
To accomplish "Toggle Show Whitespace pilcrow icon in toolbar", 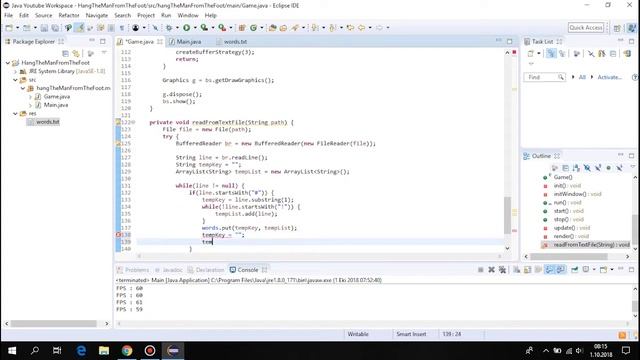I will [122, 28].
